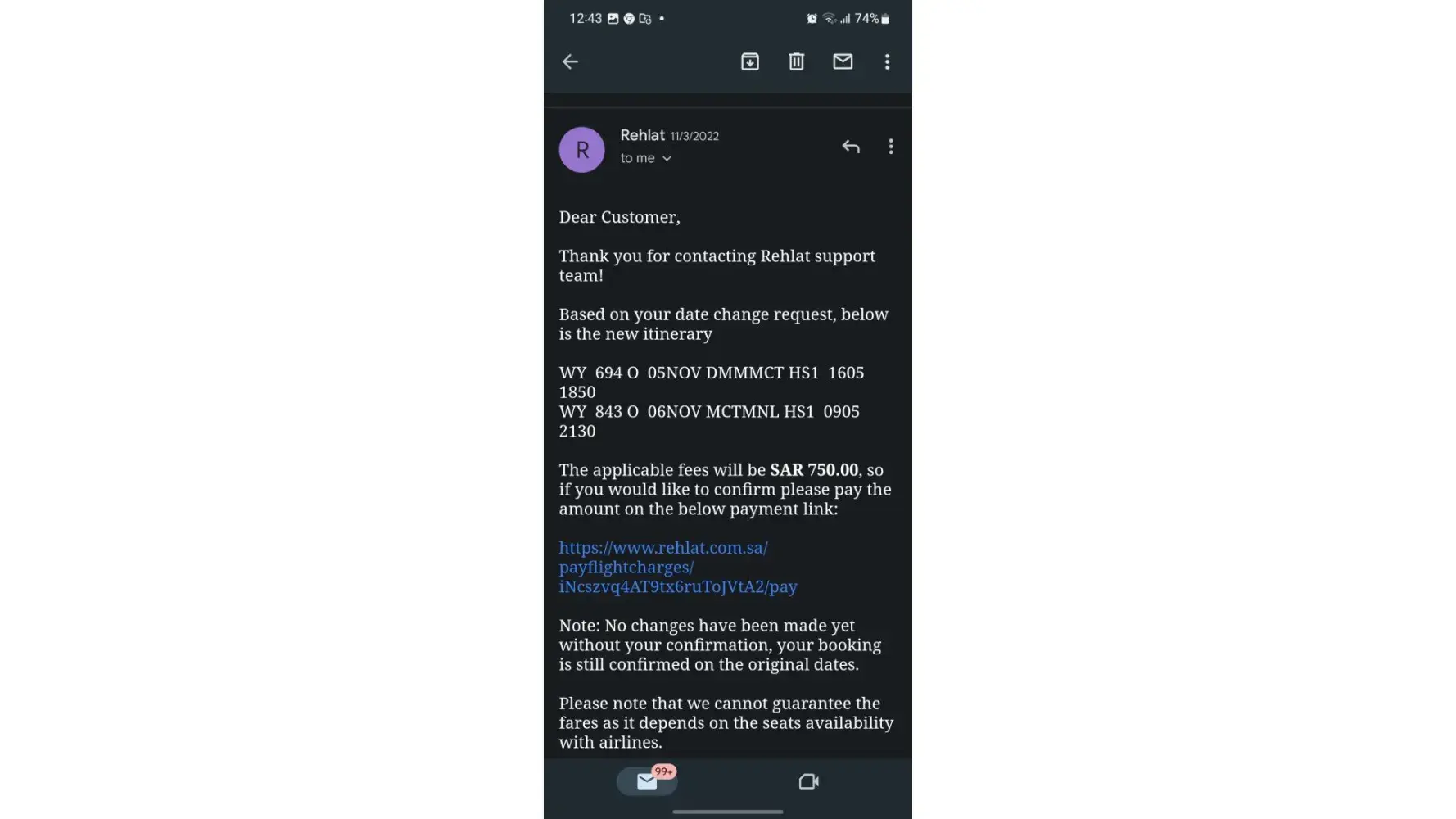Viewport: 1456px width, 819px height.
Task: Go back using the arrow icon
Action: (x=570, y=61)
